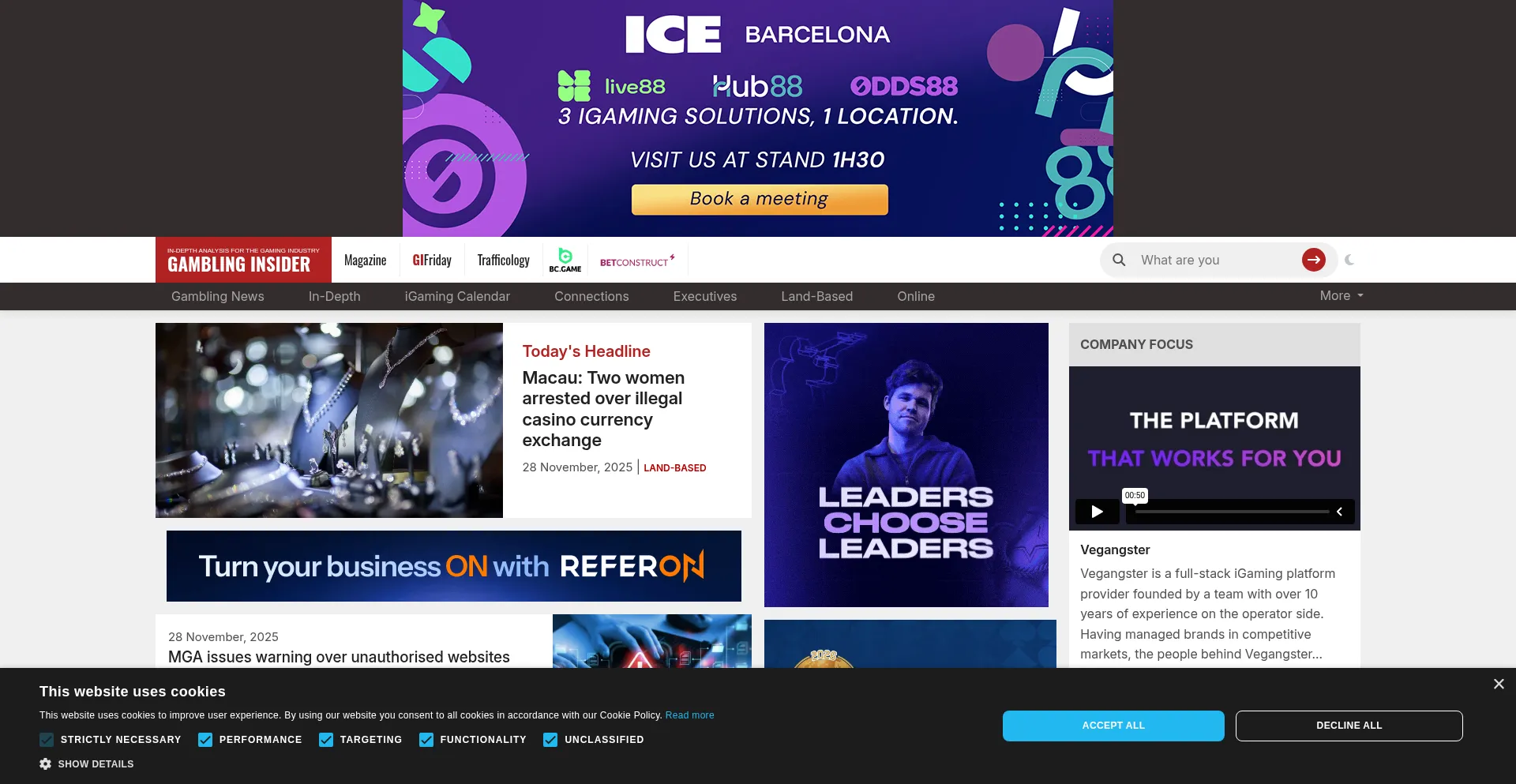Viewport: 1516px width, 784px height.
Task: Disable the Functionality cookies checkbox
Action: (426, 740)
